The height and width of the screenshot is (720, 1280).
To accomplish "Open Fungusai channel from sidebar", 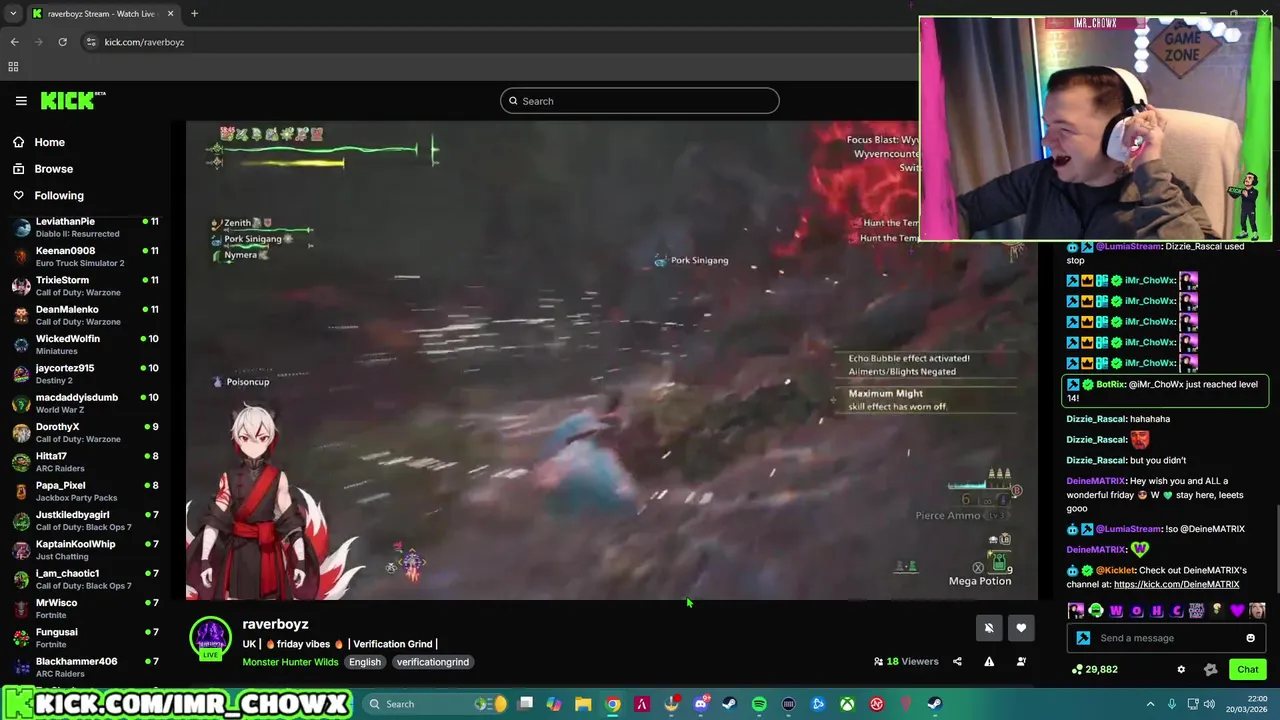I will coord(85,638).
